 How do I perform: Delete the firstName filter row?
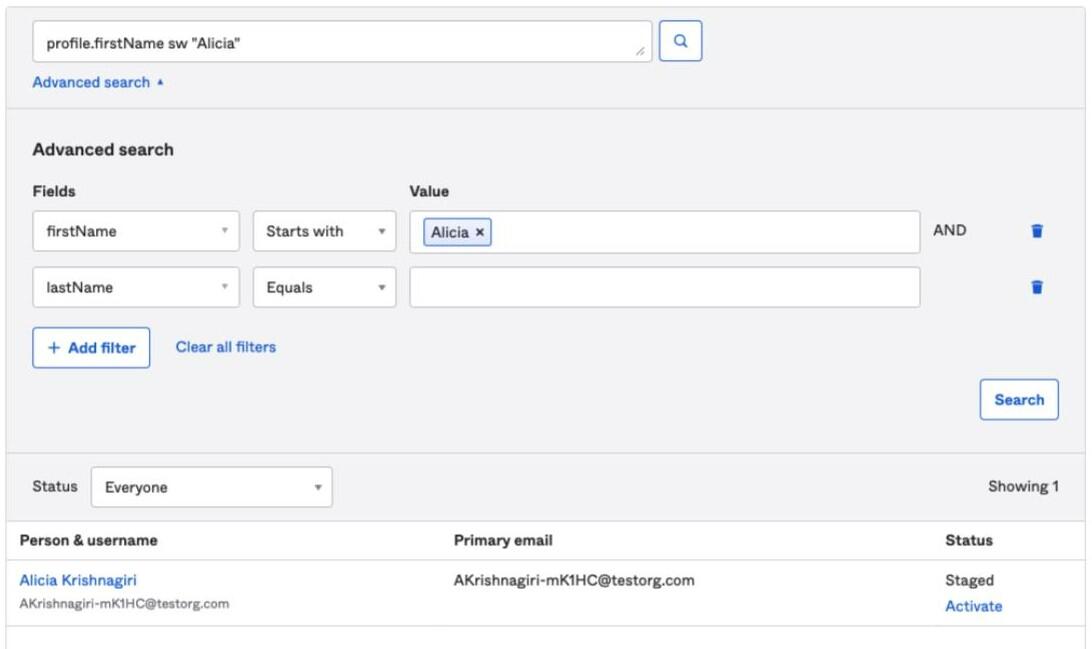(1036, 231)
